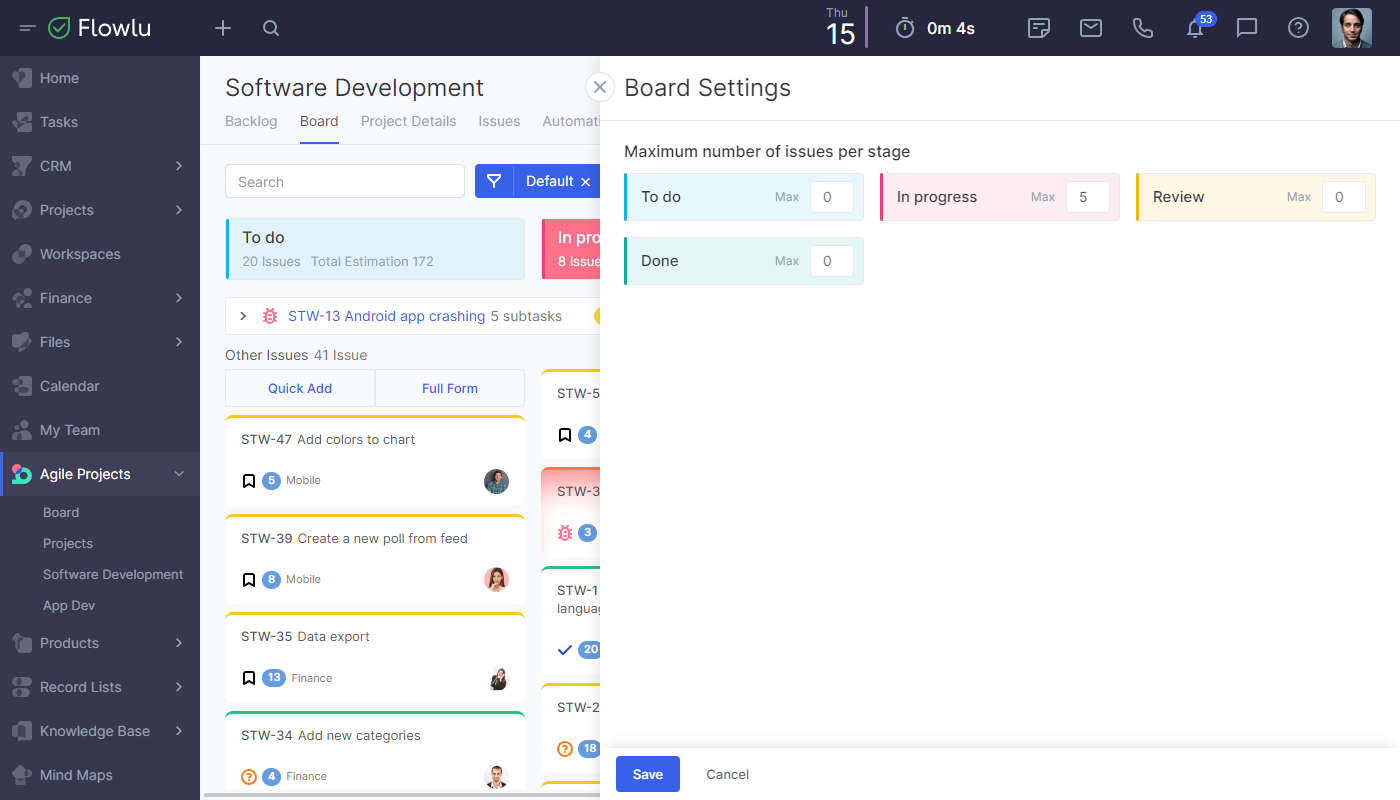This screenshot has height=800, width=1400.
Task: Click the timer stopwatch icon
Action: point(905,28)
